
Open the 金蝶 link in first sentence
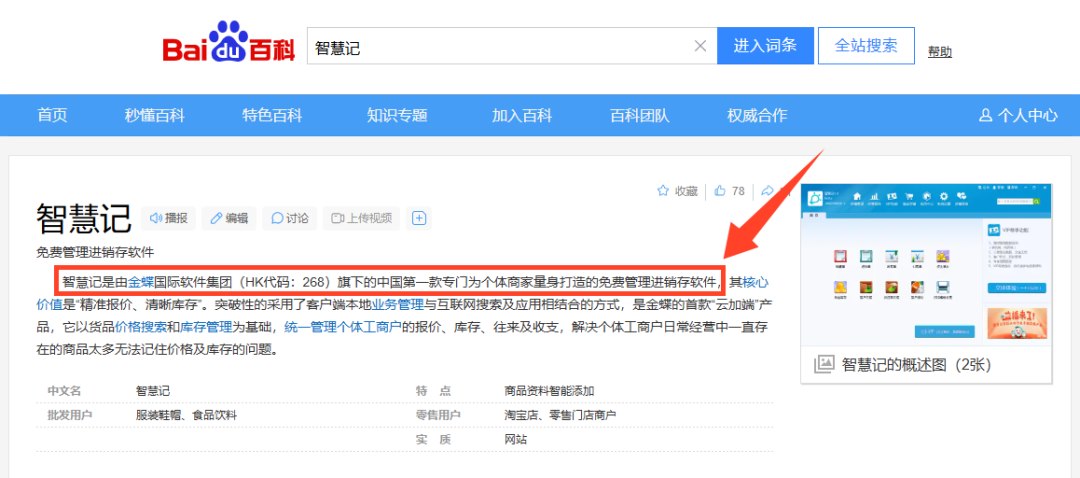[141, 282]
